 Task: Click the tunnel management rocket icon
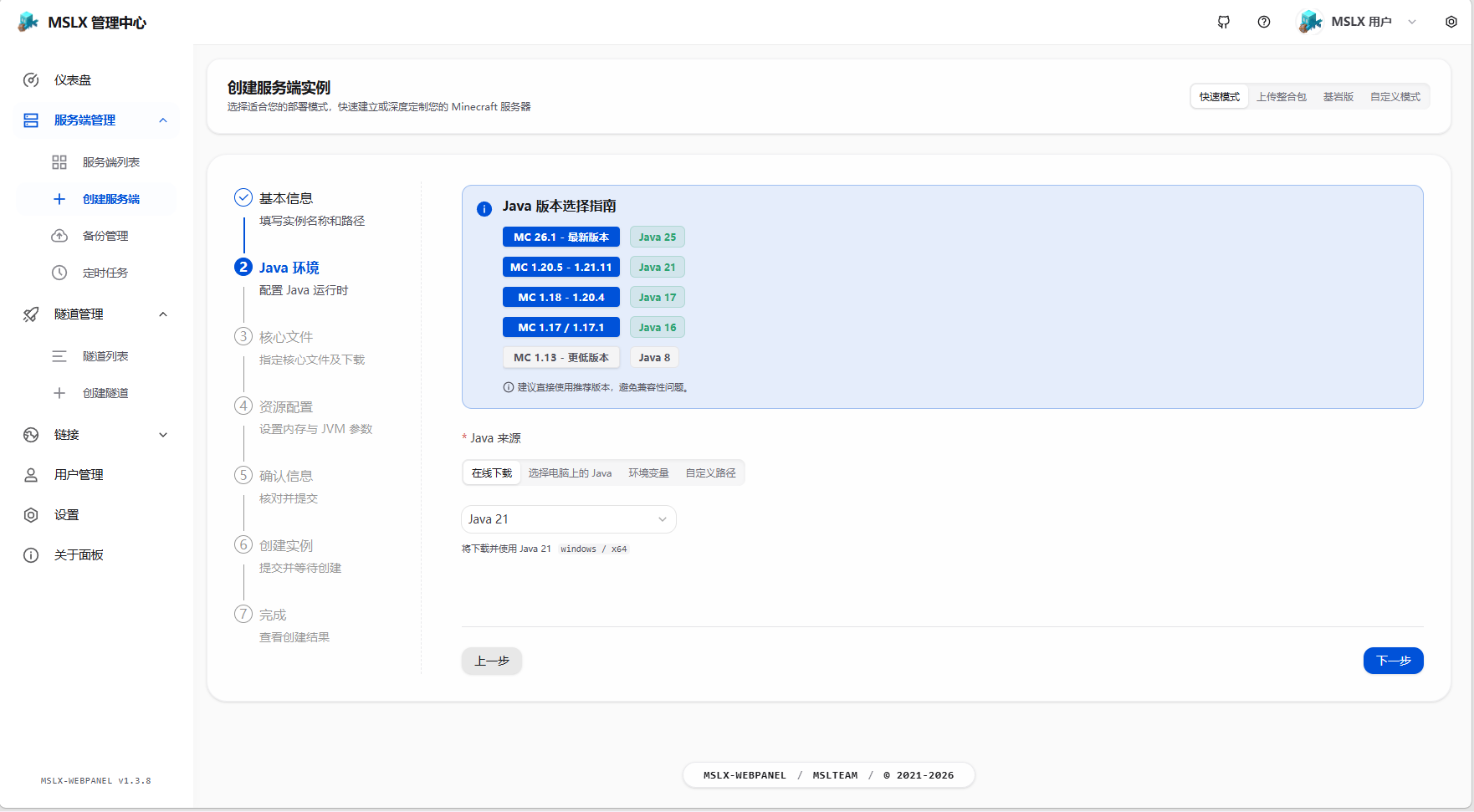coord(31,314)
